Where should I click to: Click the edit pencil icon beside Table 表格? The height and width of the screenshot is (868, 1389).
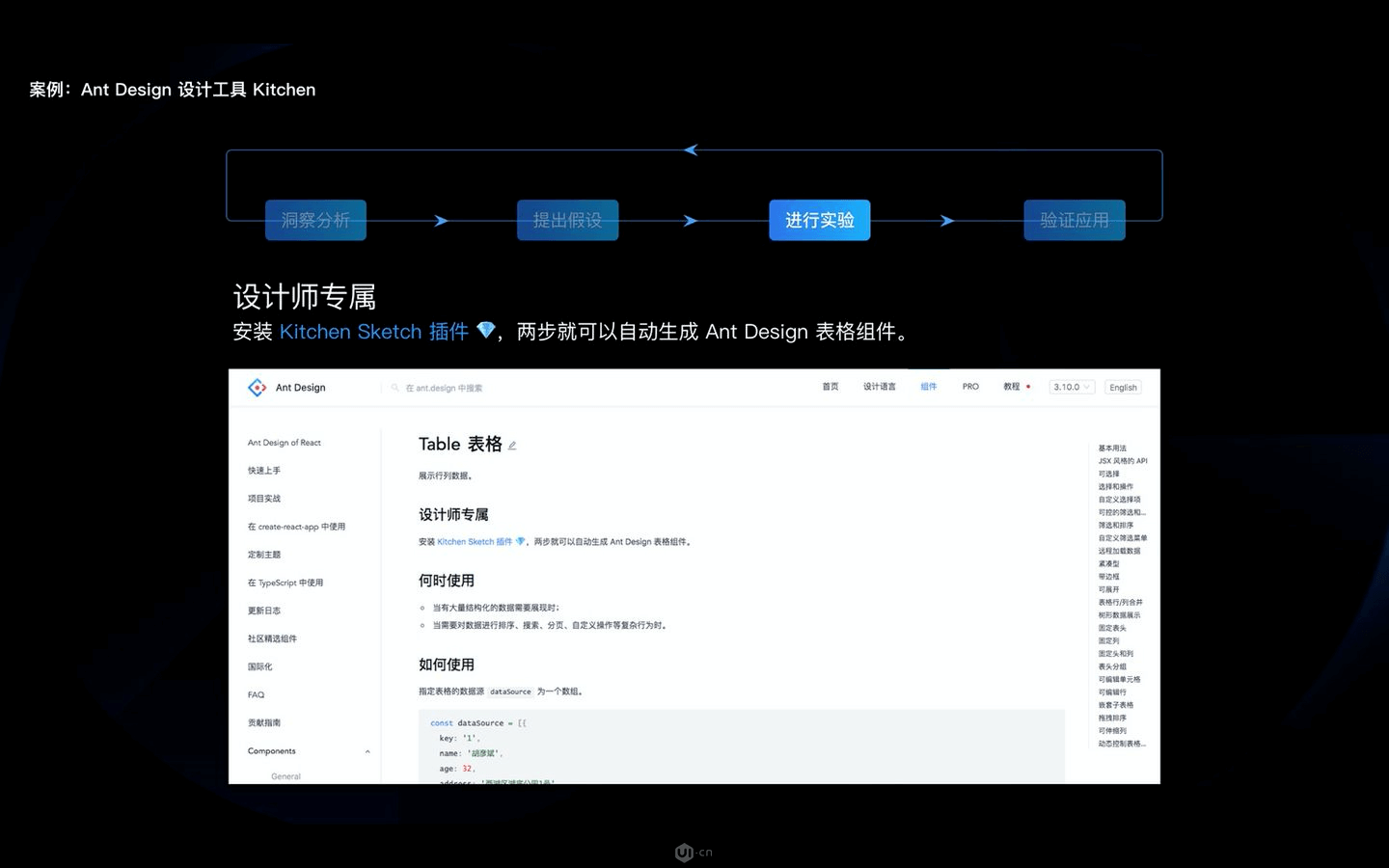click(512, 446)
